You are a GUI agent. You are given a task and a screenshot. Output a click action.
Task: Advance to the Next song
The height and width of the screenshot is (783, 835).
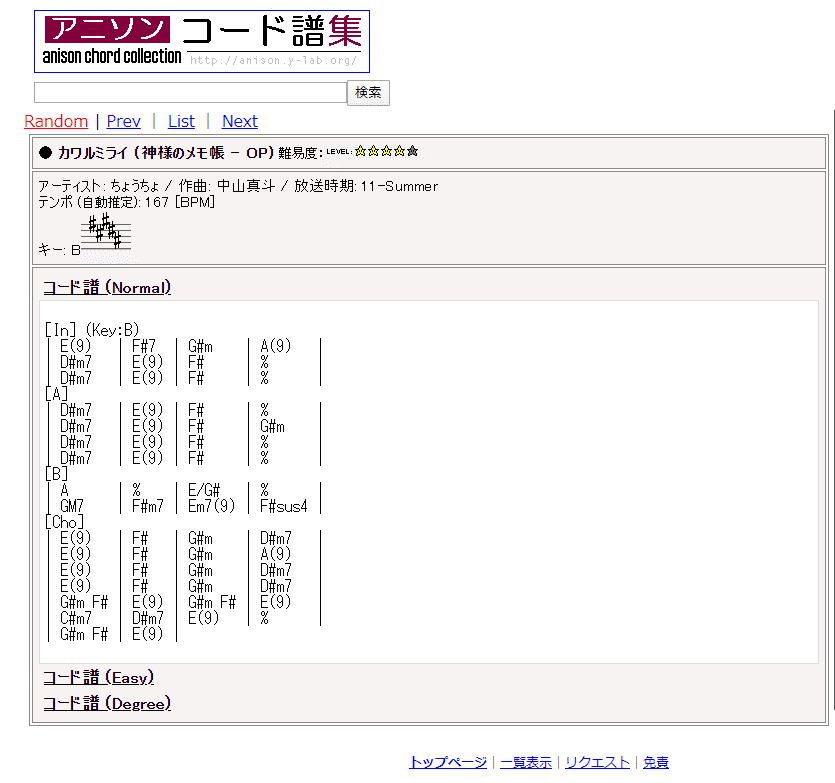pos(240,121)
